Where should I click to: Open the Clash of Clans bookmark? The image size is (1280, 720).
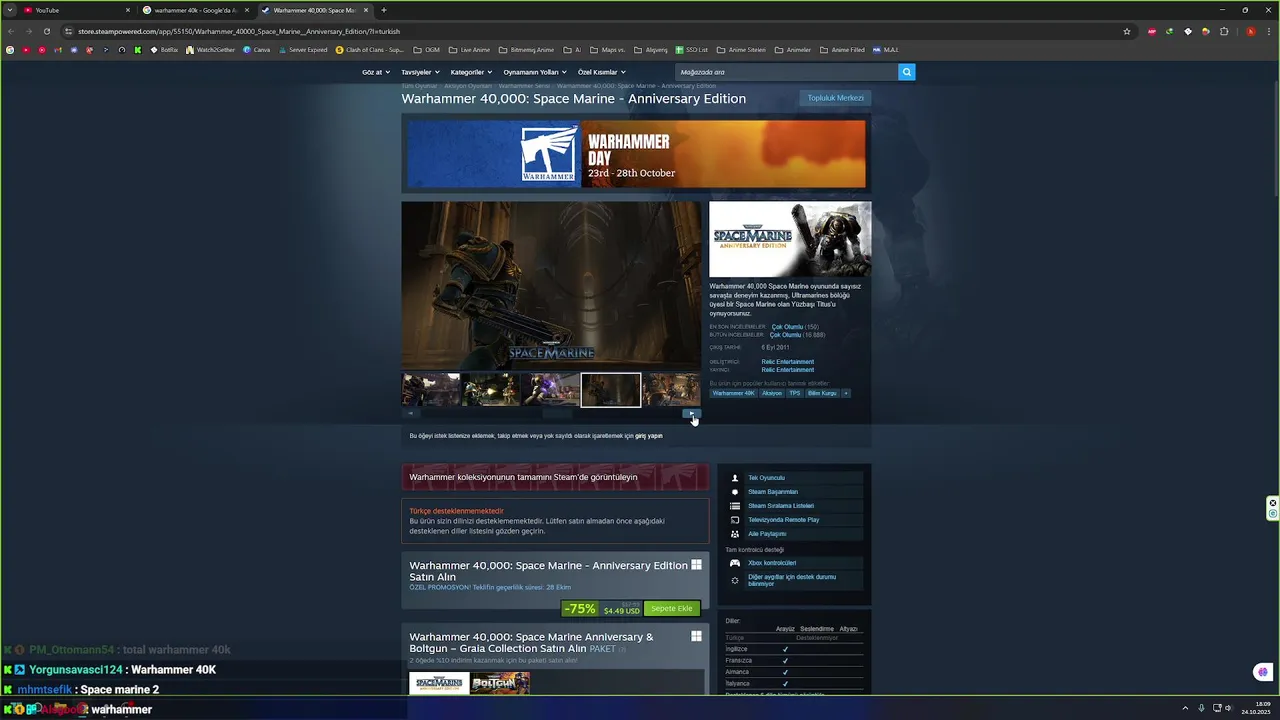tap(370, 49)
